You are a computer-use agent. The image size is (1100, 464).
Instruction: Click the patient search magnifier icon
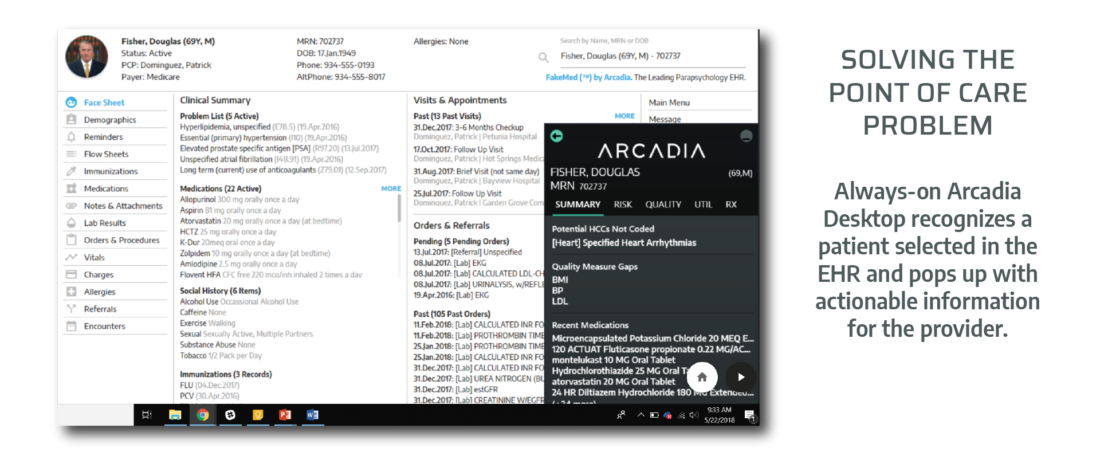point(543,58)
